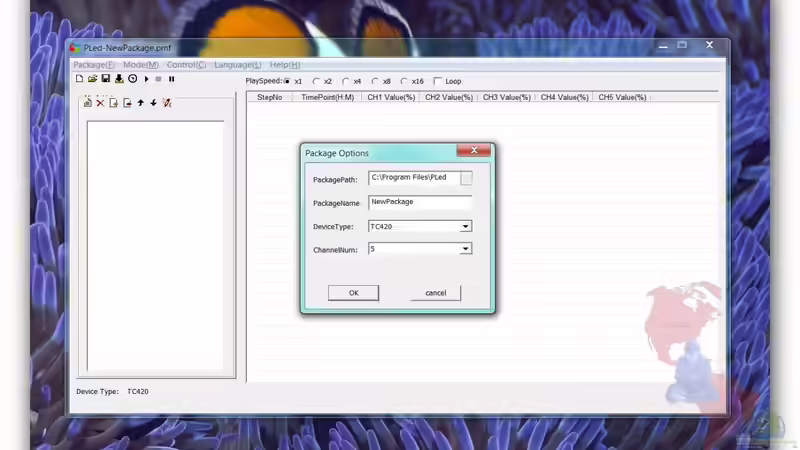Image resolution: width=800 pixels, height=450 pixels.
Task: Click the red X delete icon
Action: [100, 103]
